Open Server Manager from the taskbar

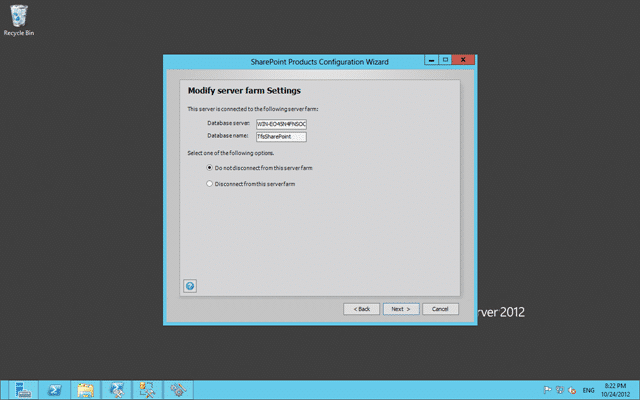tap(24, 390)
